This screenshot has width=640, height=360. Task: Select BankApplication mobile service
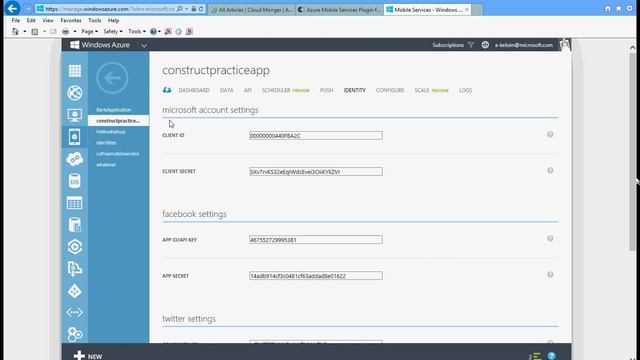tap(113, 110)
